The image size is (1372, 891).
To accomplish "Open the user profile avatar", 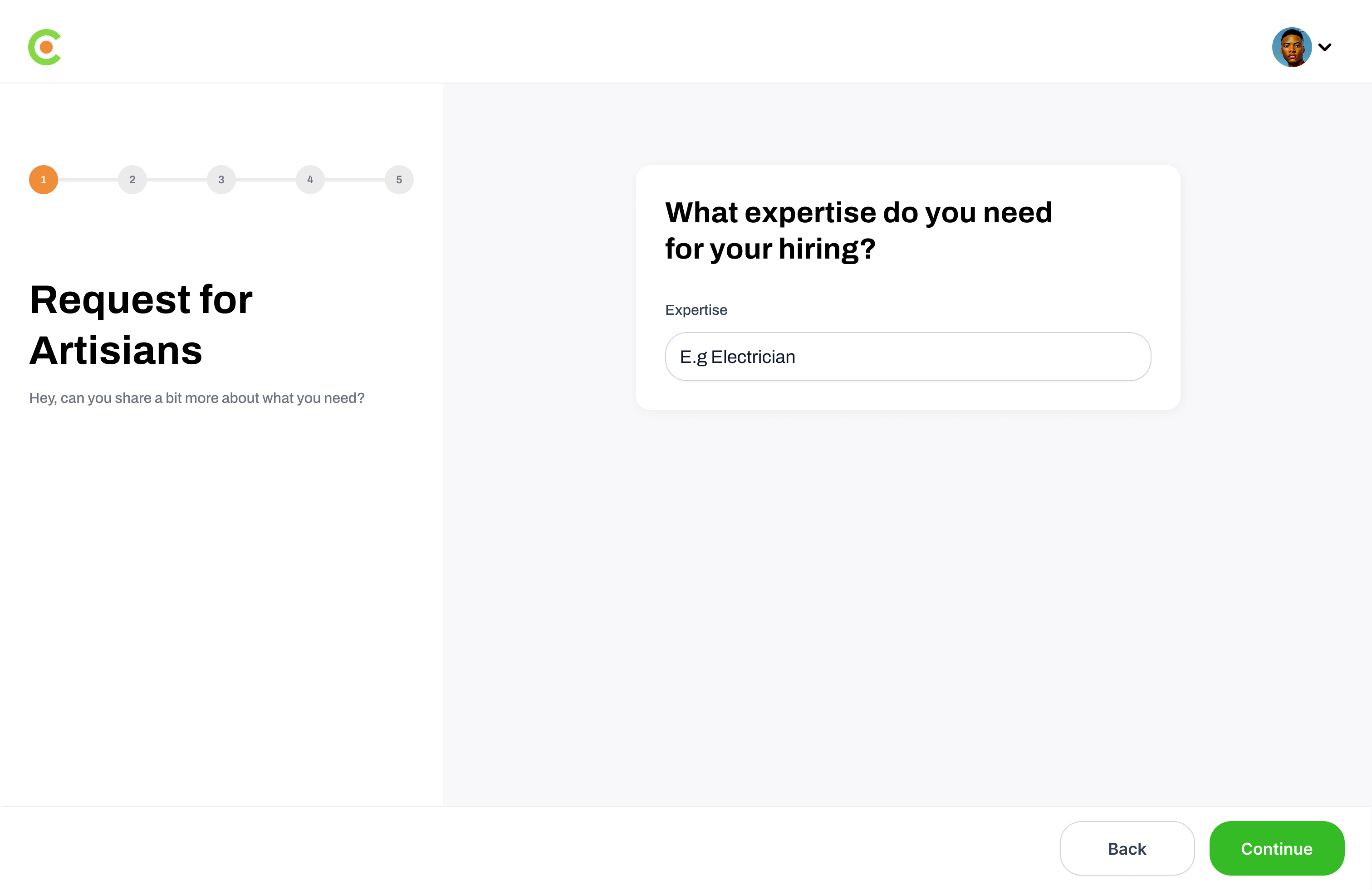I will click(1291, 47).
